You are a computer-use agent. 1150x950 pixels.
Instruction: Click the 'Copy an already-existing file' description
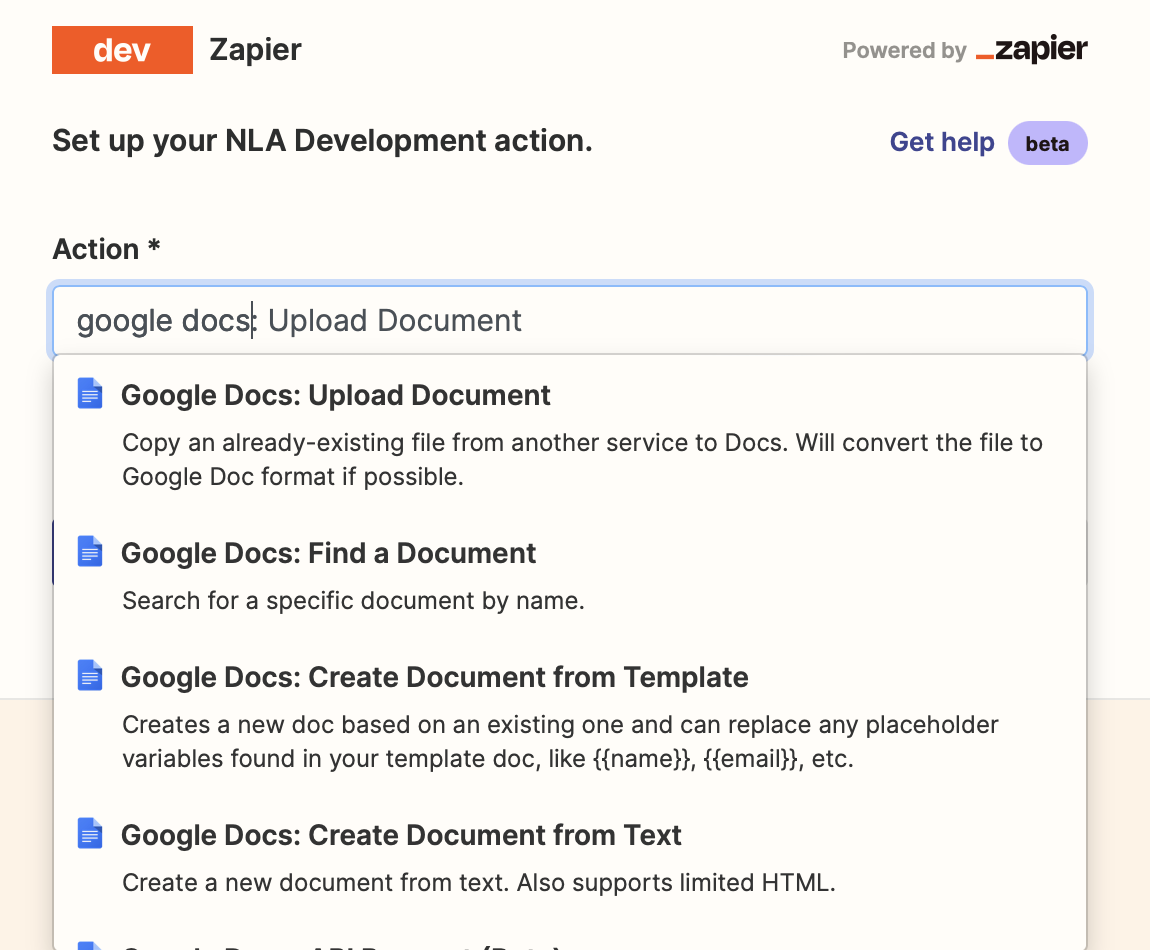click(x=582, y=460)
